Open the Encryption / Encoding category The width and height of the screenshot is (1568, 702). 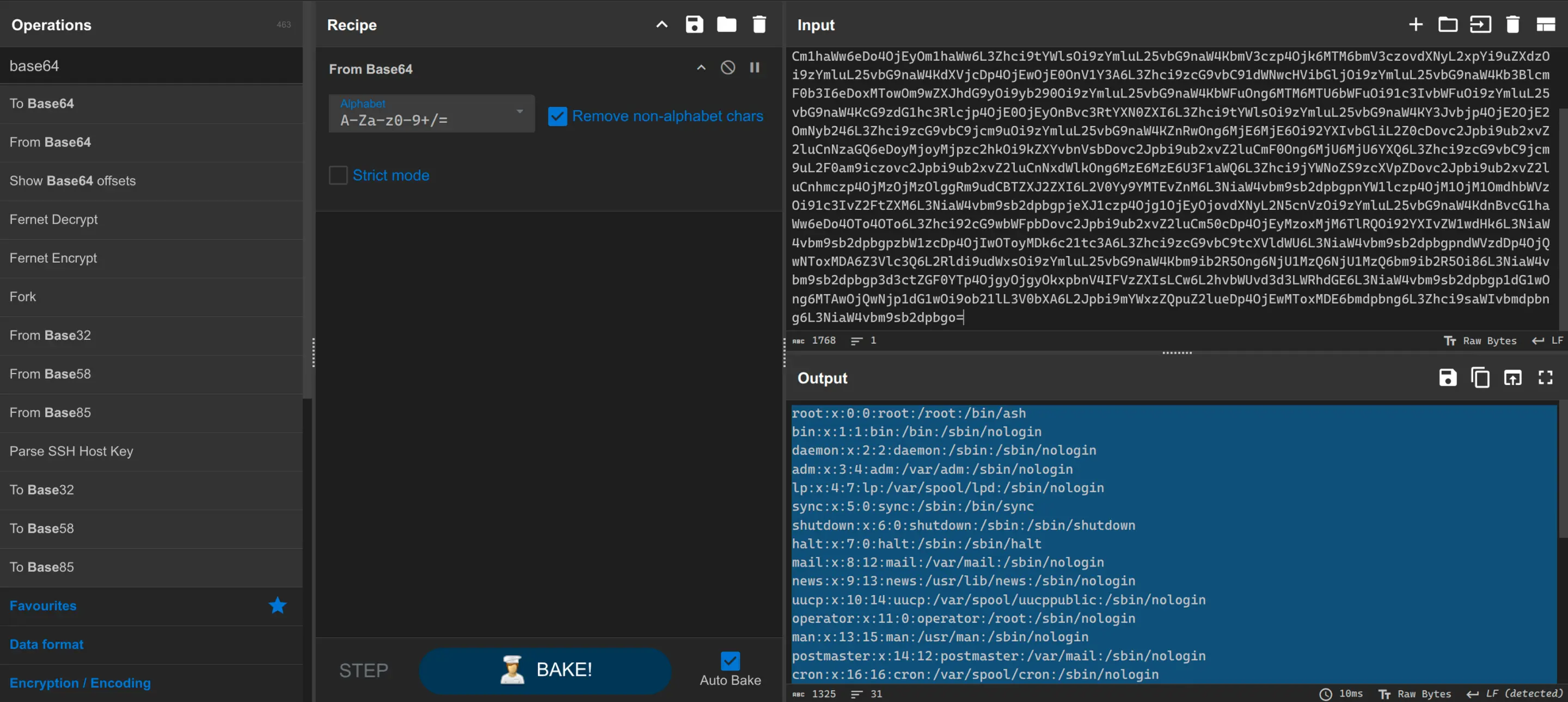click(79, 682)
